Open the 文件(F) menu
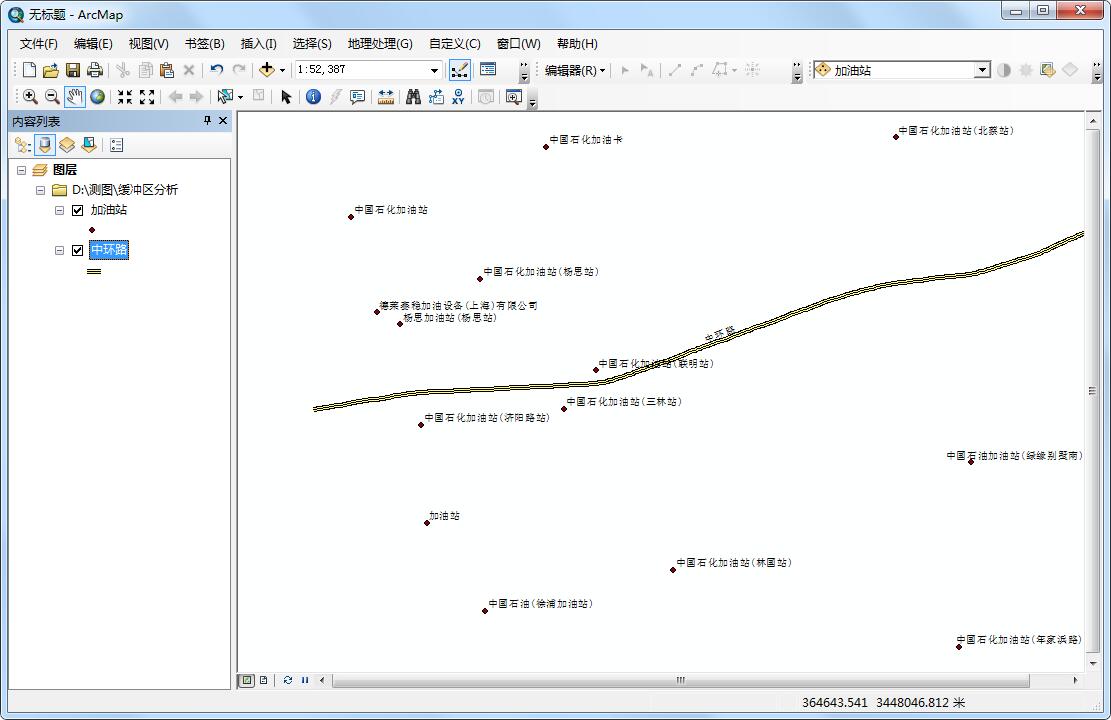The image size is (1111, 720). click(38, 44)
